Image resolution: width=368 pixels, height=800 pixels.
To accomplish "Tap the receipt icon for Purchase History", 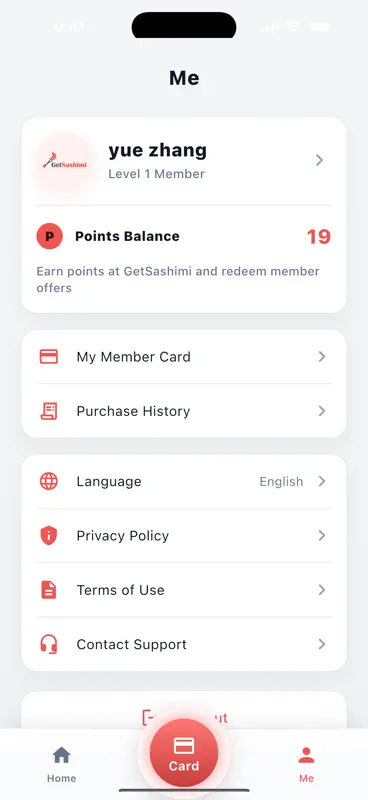I will click(49, 411).
